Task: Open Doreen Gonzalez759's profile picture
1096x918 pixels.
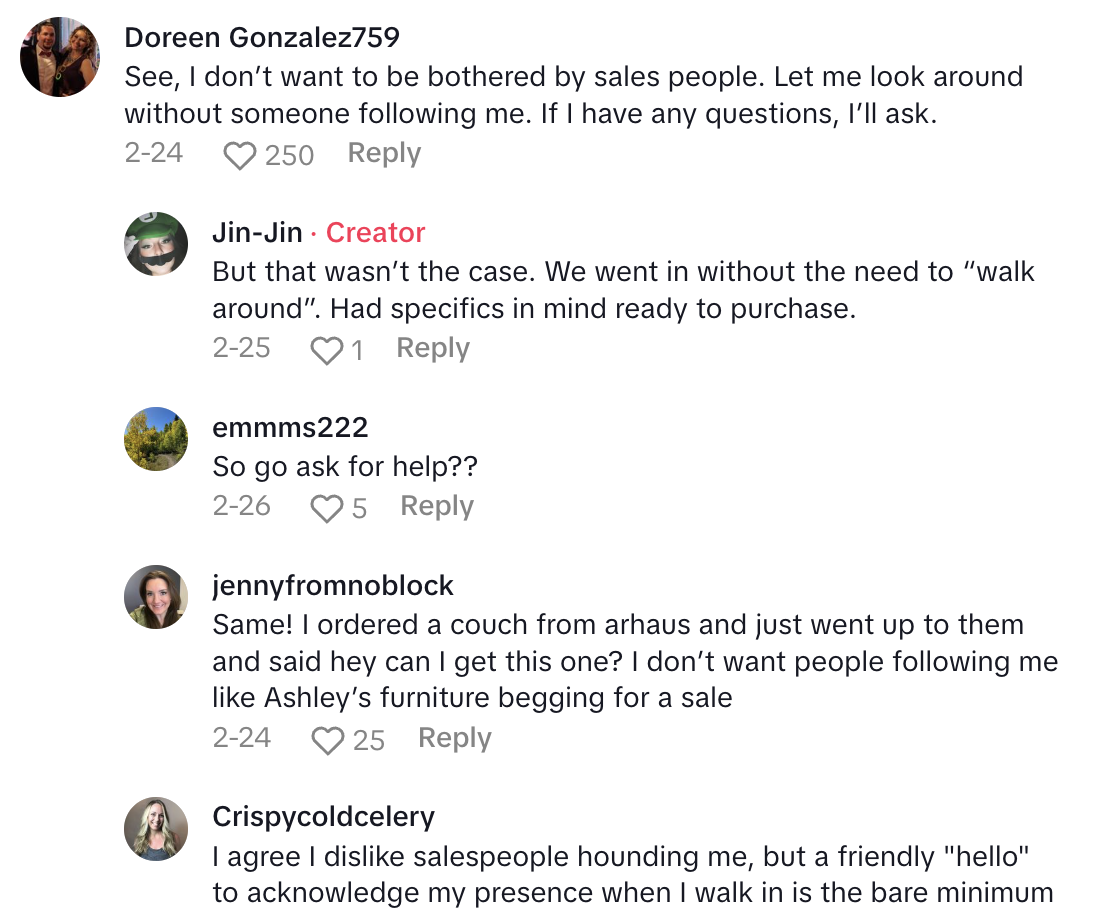Action: point(59,57)
